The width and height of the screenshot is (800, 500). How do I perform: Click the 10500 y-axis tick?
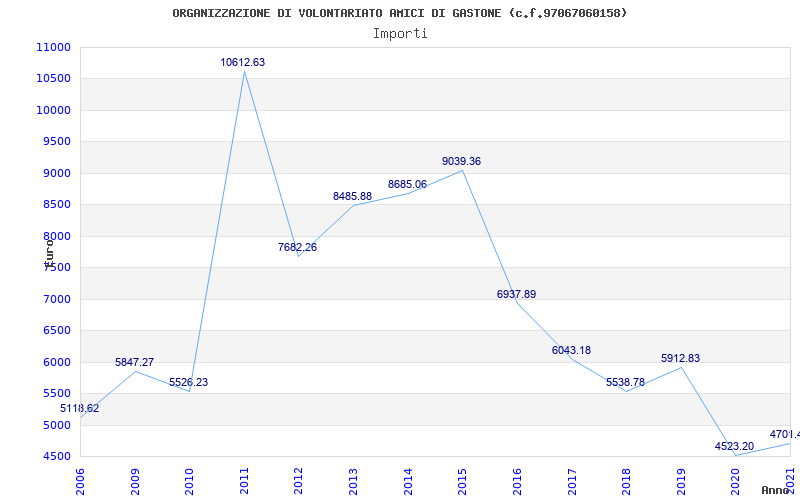click(53, 79)
